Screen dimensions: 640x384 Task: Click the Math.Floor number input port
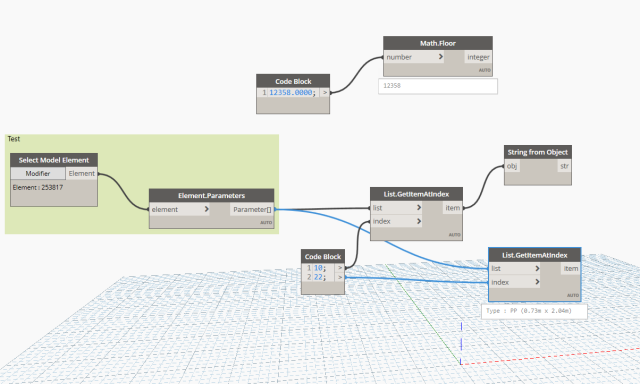pos(414,57)
